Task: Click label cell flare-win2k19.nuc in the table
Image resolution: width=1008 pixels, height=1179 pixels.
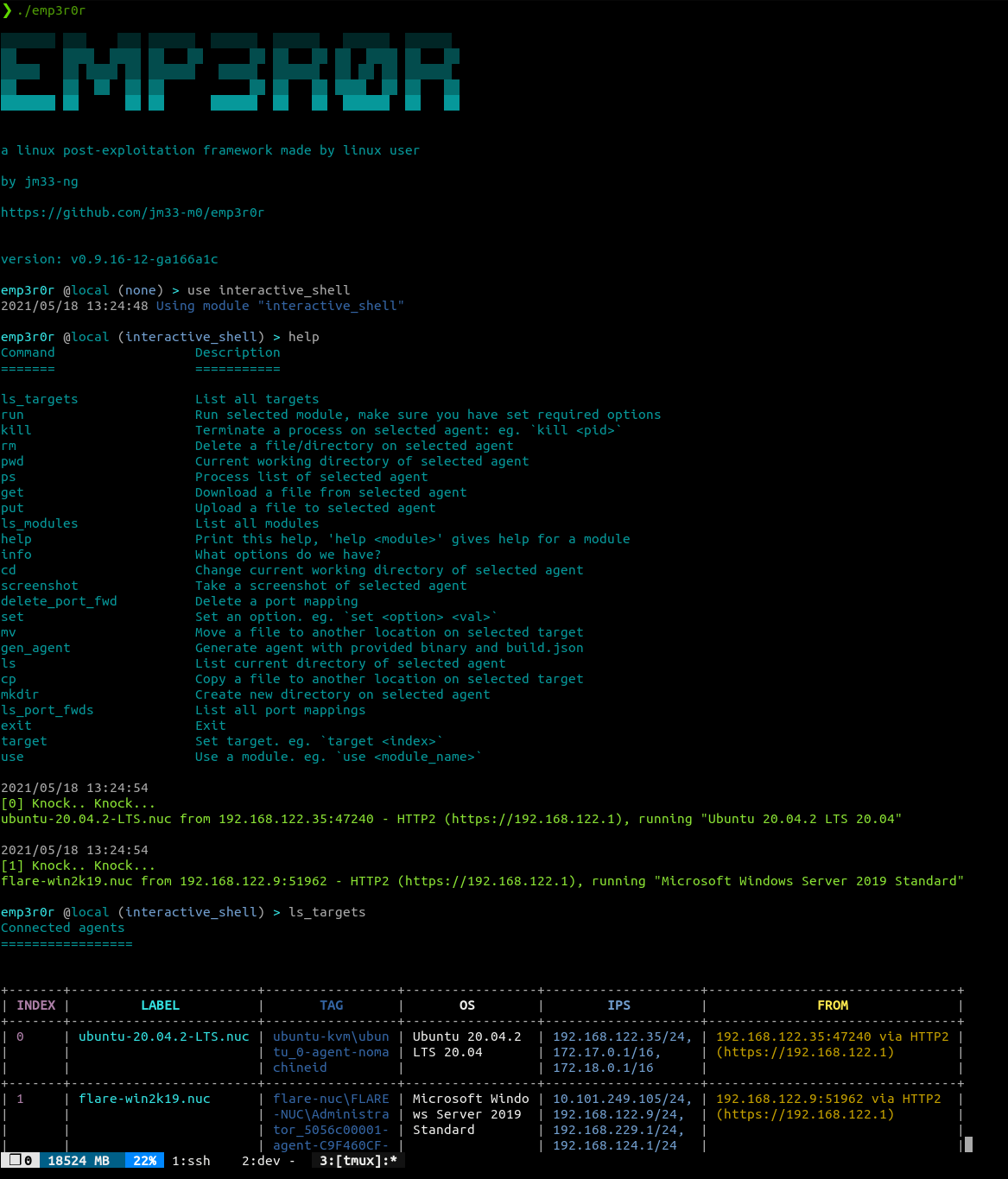Action: [x=144, y=1099]
